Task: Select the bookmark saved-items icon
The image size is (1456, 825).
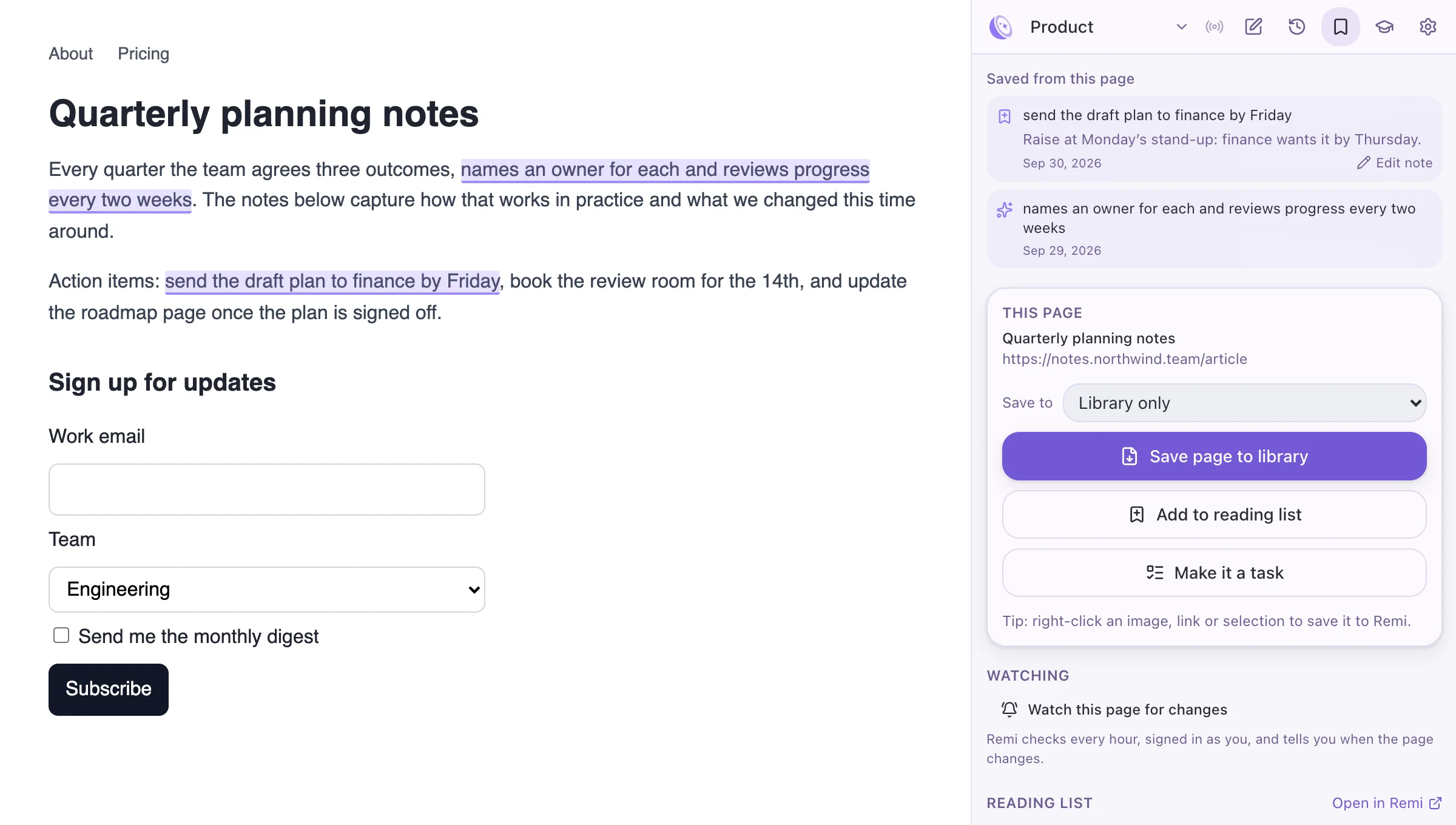Action: pyautogui.click(x=1341, y=27)
